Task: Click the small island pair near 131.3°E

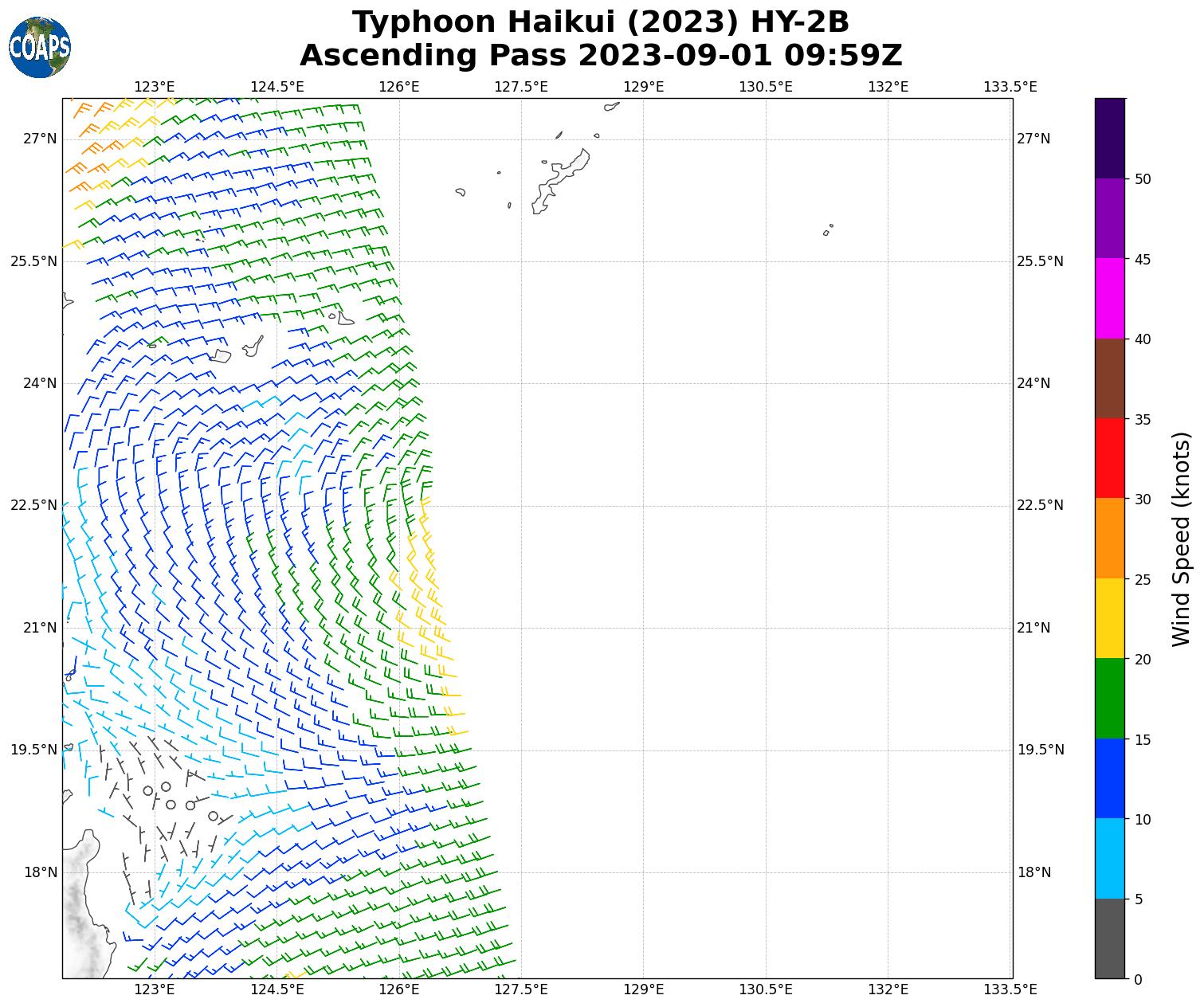Action: click(827, 230)
